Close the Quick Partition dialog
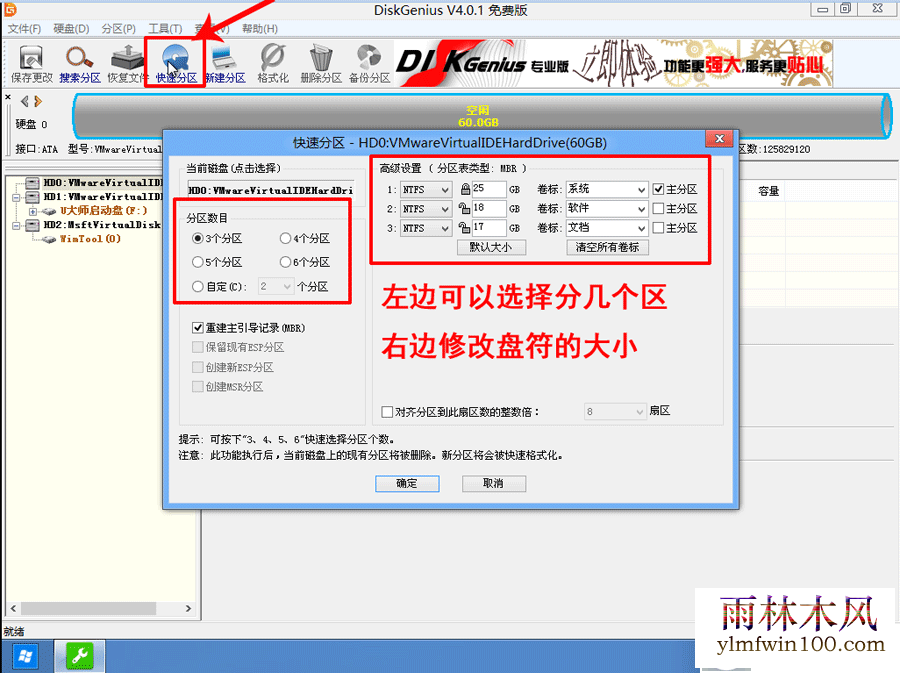 (x=719, y=138)
